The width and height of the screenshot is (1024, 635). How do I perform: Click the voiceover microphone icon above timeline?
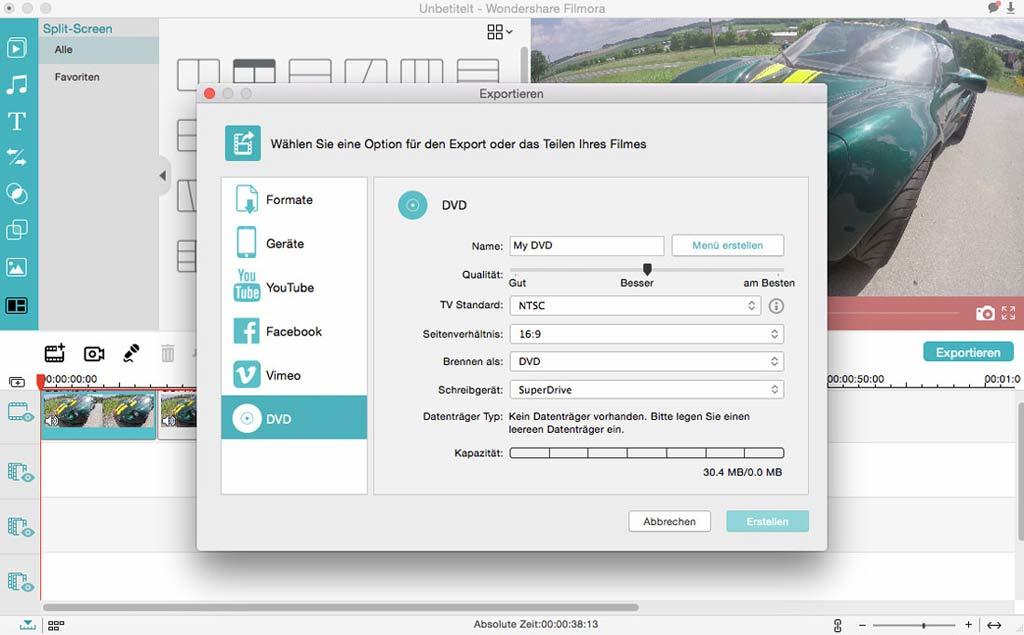coord(131,353)
